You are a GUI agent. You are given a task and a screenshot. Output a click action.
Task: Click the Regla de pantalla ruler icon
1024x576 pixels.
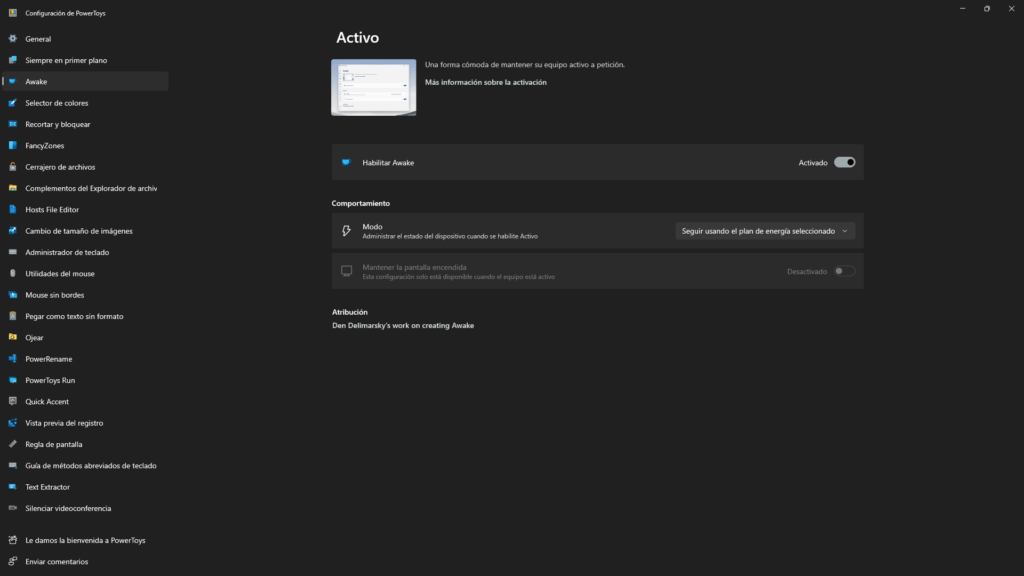tap(12, 444)
